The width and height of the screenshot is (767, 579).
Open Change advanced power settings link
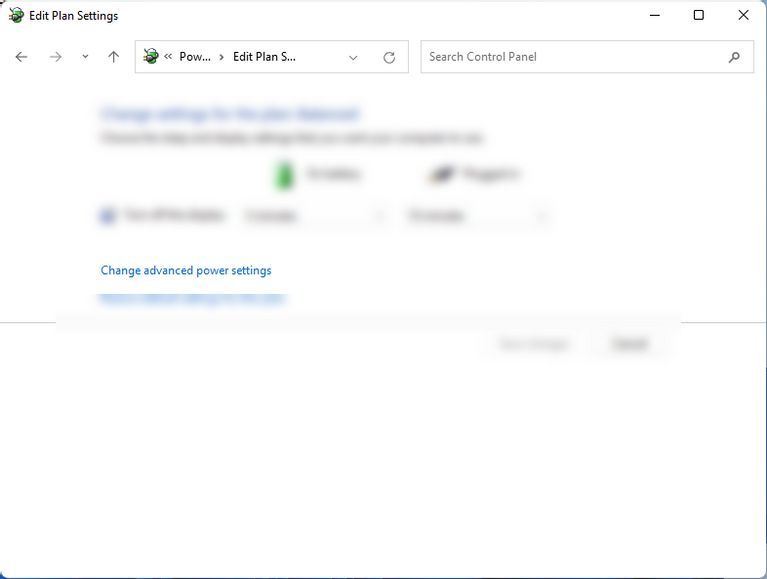click(x=186, y=270)
